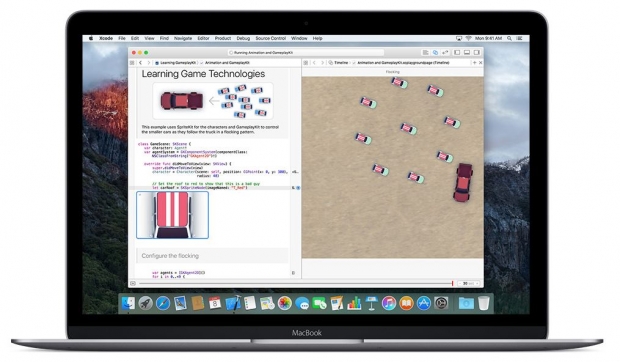The image size is (620, 362).
Task: Open Finder from the Dock
Action: tap(128, 303)
